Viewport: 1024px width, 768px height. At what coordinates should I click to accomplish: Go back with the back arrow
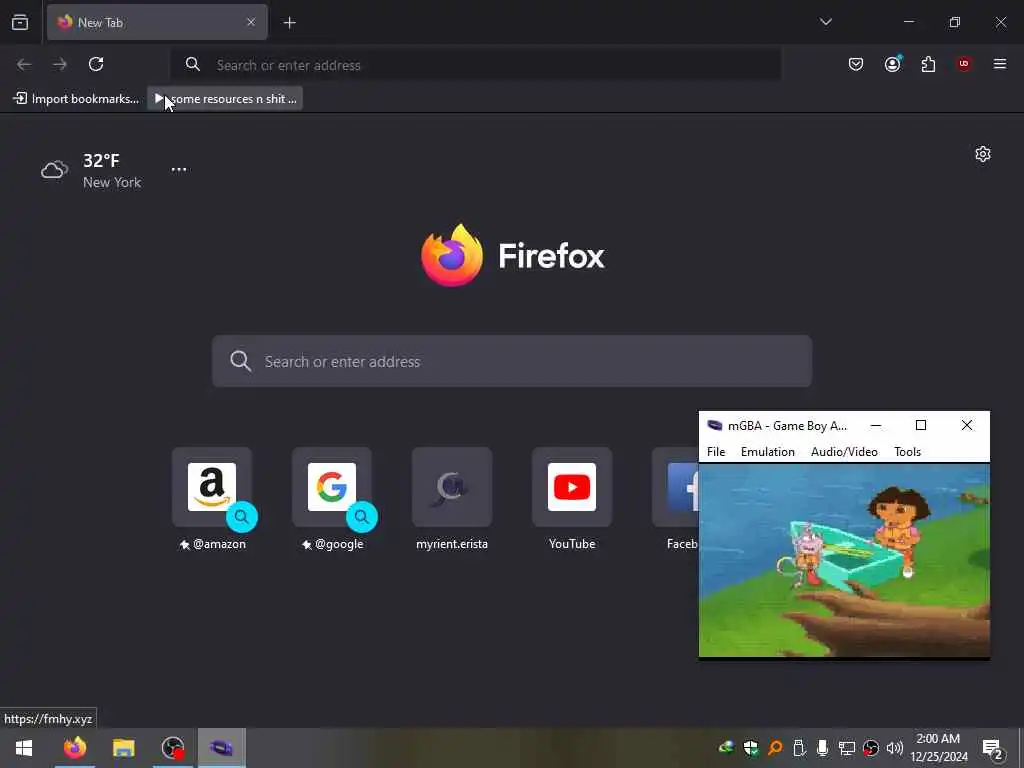click(24, 64)
